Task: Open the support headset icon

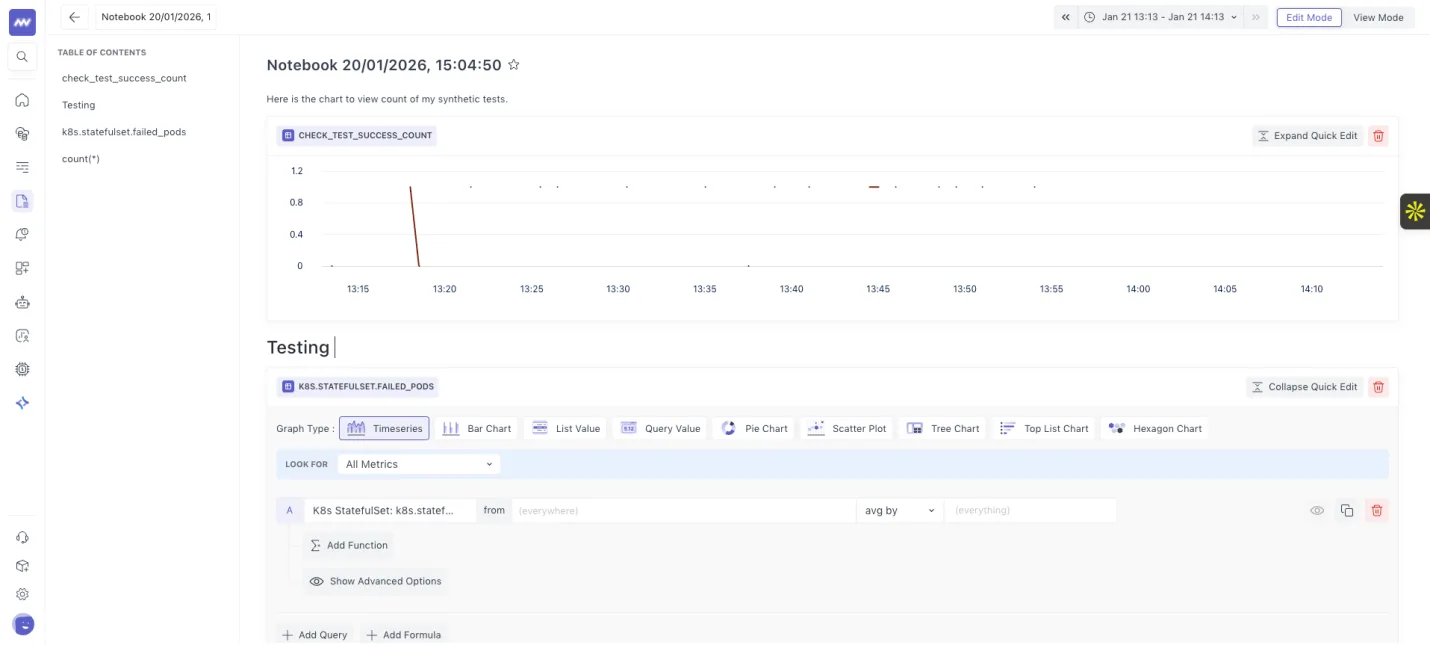Action: (22, 537)
